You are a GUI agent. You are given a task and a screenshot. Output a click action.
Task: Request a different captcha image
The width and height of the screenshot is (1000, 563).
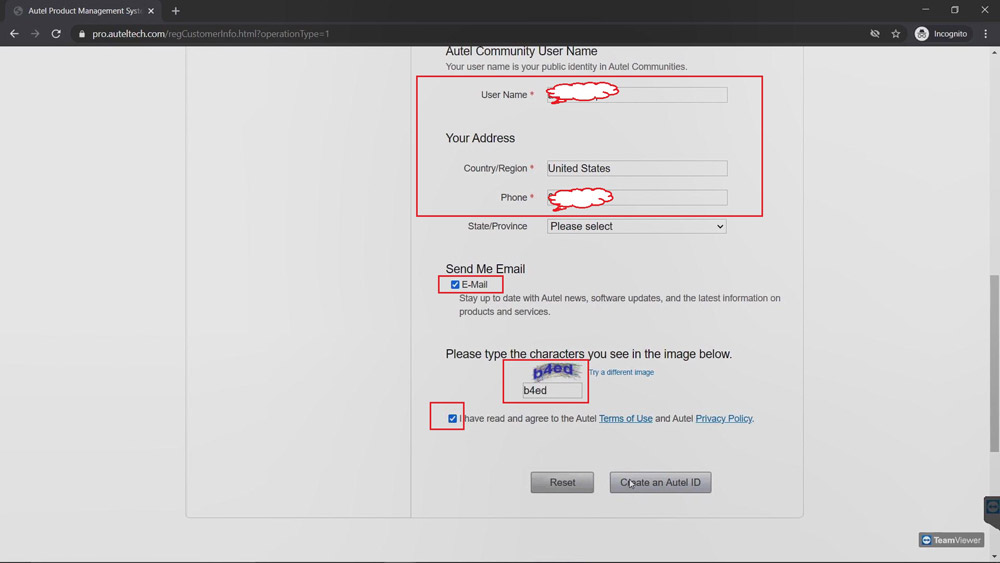(x=621, y=372)
